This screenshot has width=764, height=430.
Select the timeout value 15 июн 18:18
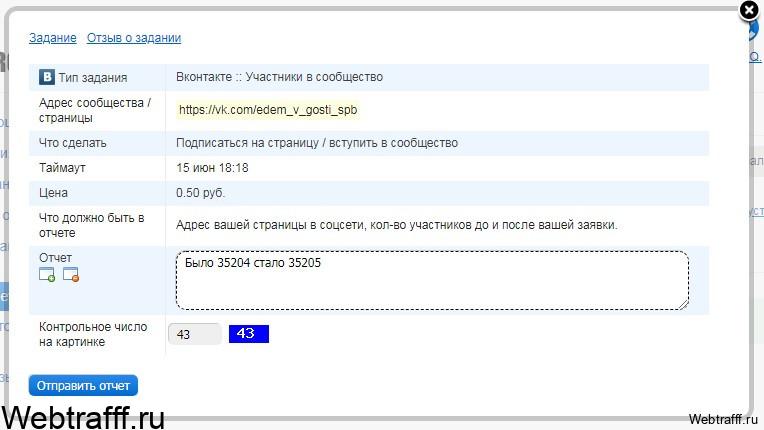click(x=212, y=168)
